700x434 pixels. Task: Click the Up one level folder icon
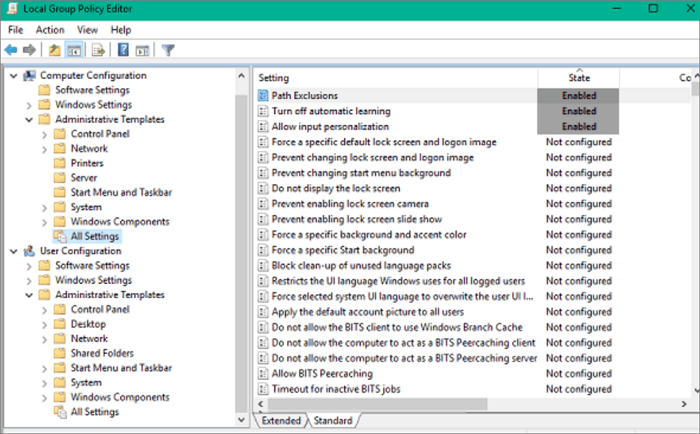click(x=53, y=49)
